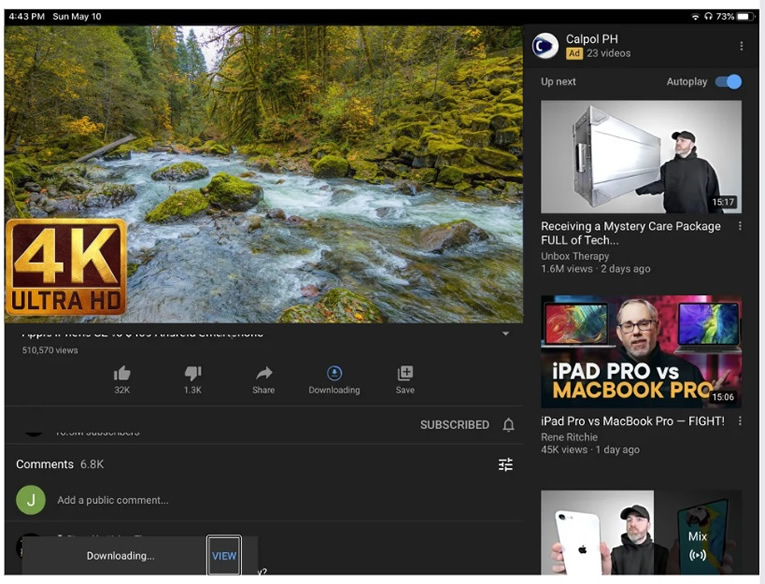The width and height of the screenshot is (765, 584).
Task: Tap the 4:43 PM clock in status bar
Action: [x=26, y=17]
